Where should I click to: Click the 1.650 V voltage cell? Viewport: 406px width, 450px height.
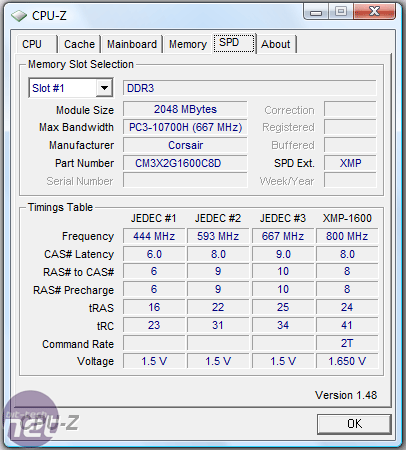(x=347, y=361)
